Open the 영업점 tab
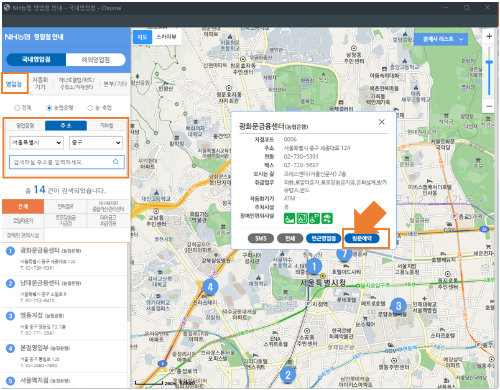The image size is (500, 390). [14, 83]
